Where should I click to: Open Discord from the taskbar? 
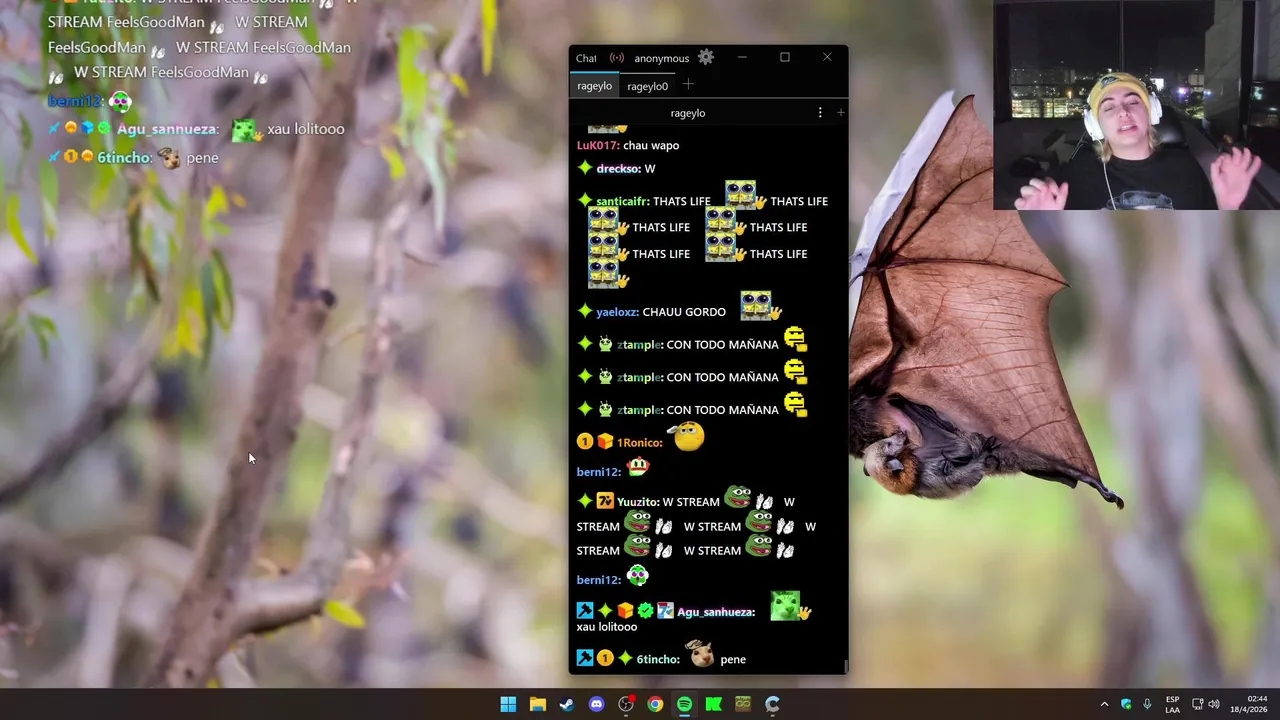(596, 704)
